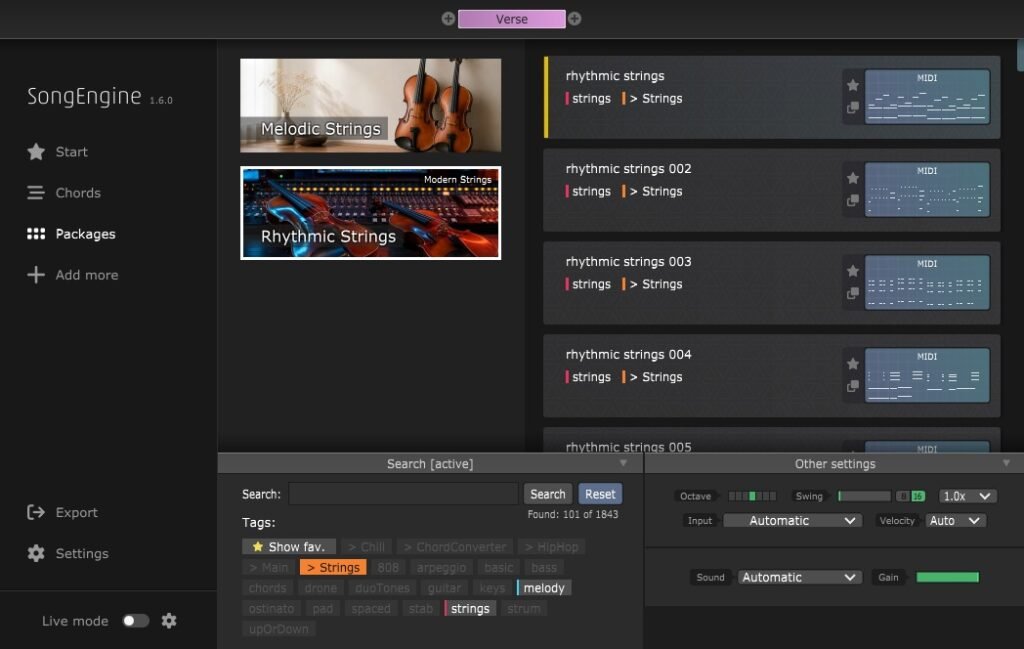Favorite rhythmic strings 003
Viewport: 1024px width, 649px height.
(x=853, y=270)
